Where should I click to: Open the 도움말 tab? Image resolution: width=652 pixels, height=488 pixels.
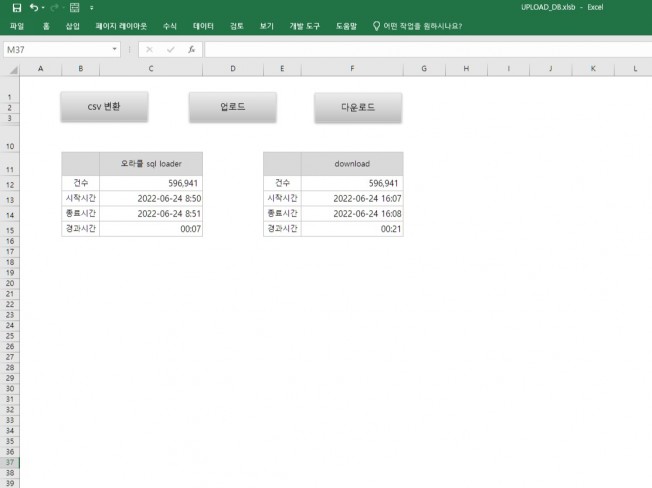(346, 26)
